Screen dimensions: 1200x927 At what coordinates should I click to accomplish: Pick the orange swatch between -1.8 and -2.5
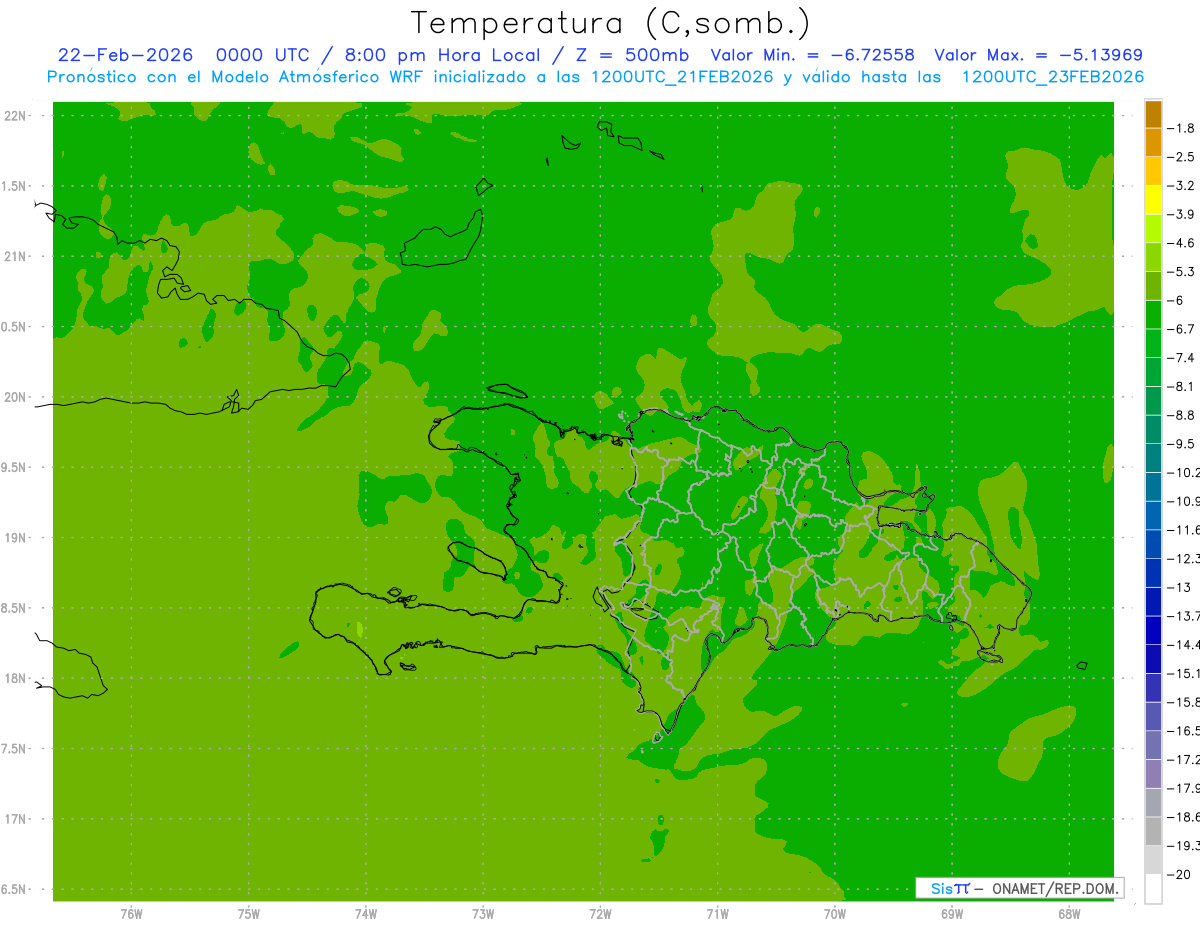pyautogui.click(x=1153, y=143)
